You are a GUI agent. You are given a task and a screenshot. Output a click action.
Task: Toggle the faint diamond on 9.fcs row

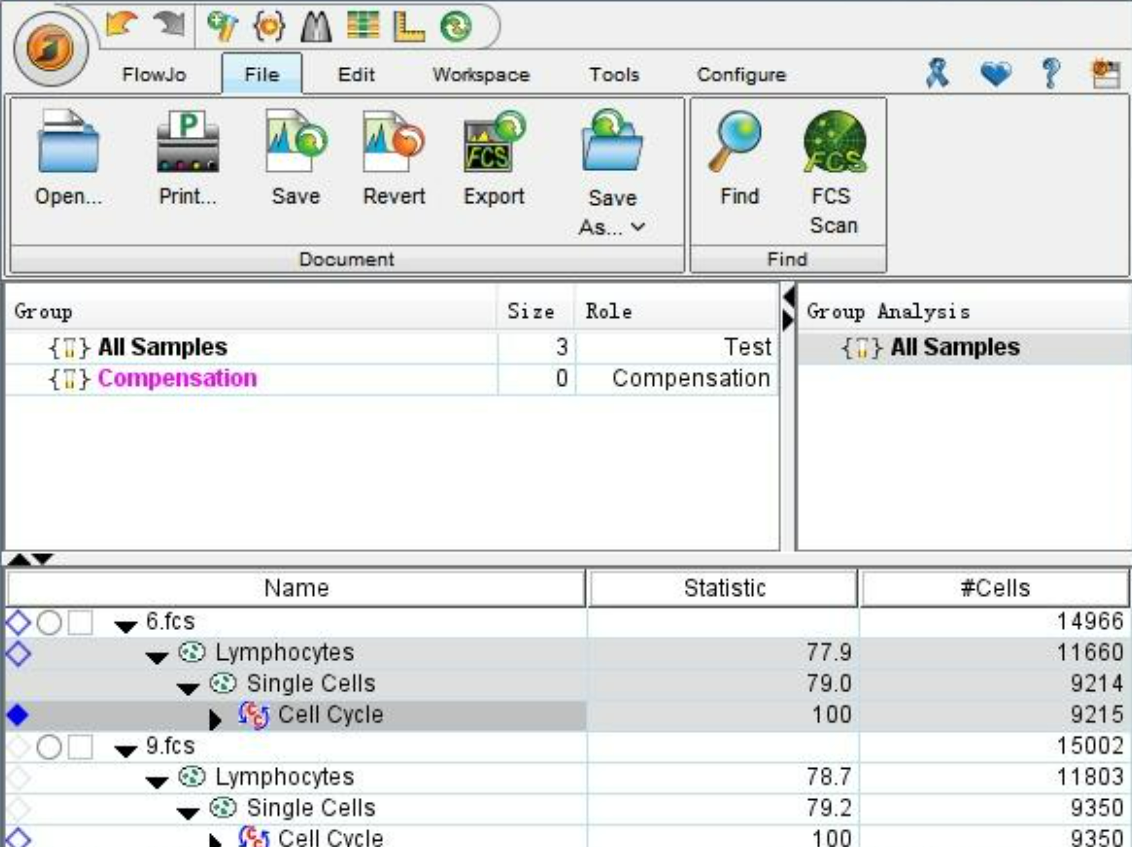[18, 747]
